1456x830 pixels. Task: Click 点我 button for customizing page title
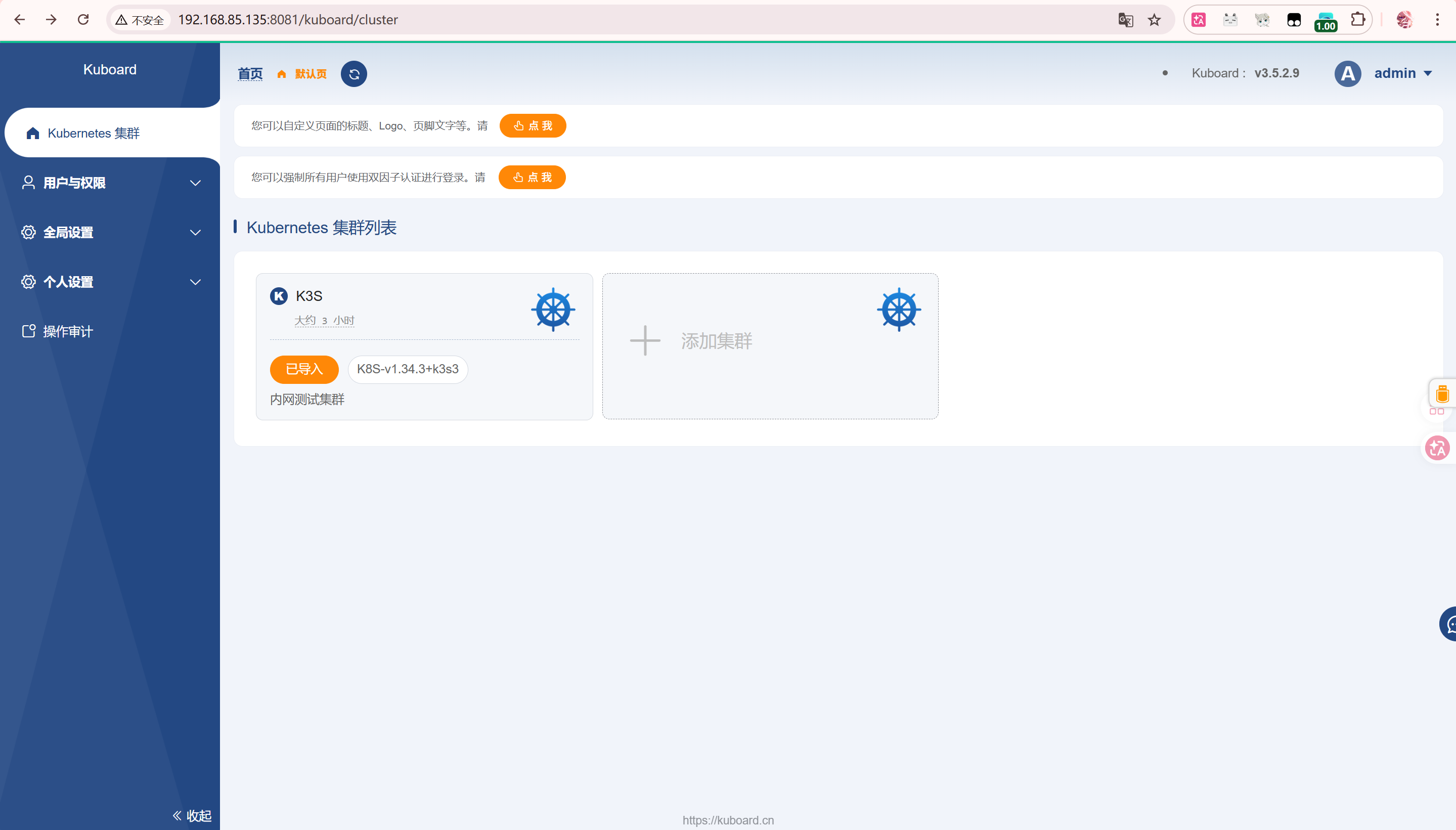tap(532, 126)
